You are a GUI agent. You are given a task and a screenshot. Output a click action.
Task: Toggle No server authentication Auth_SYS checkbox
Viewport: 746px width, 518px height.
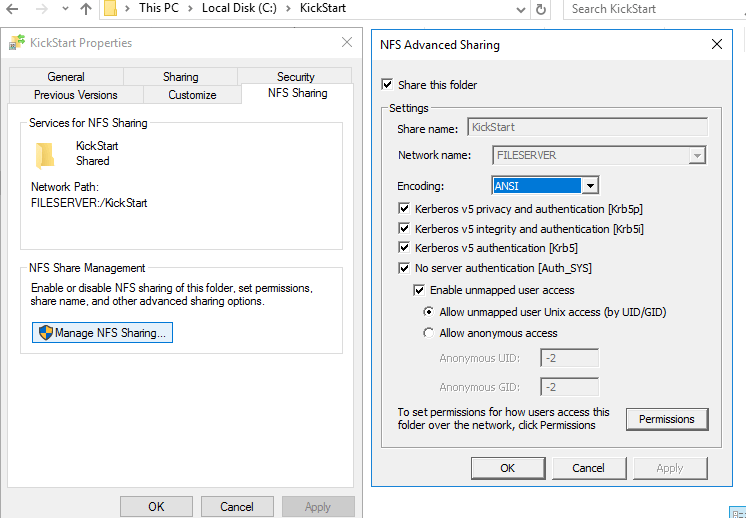coord(404,268)
